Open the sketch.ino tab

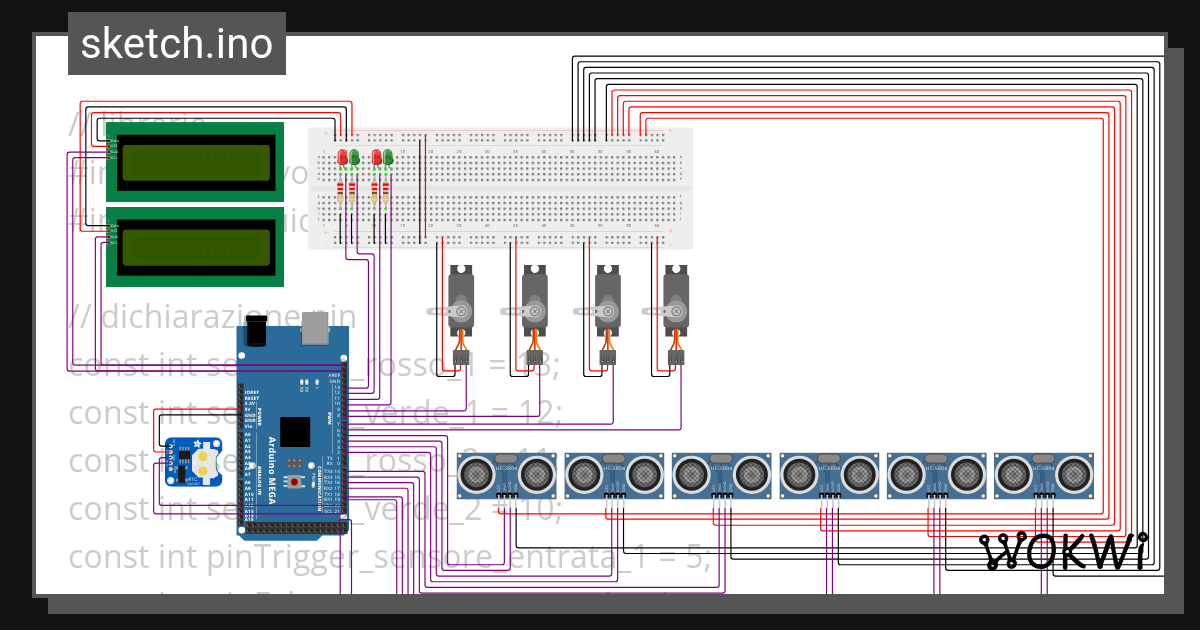(176, 43)
